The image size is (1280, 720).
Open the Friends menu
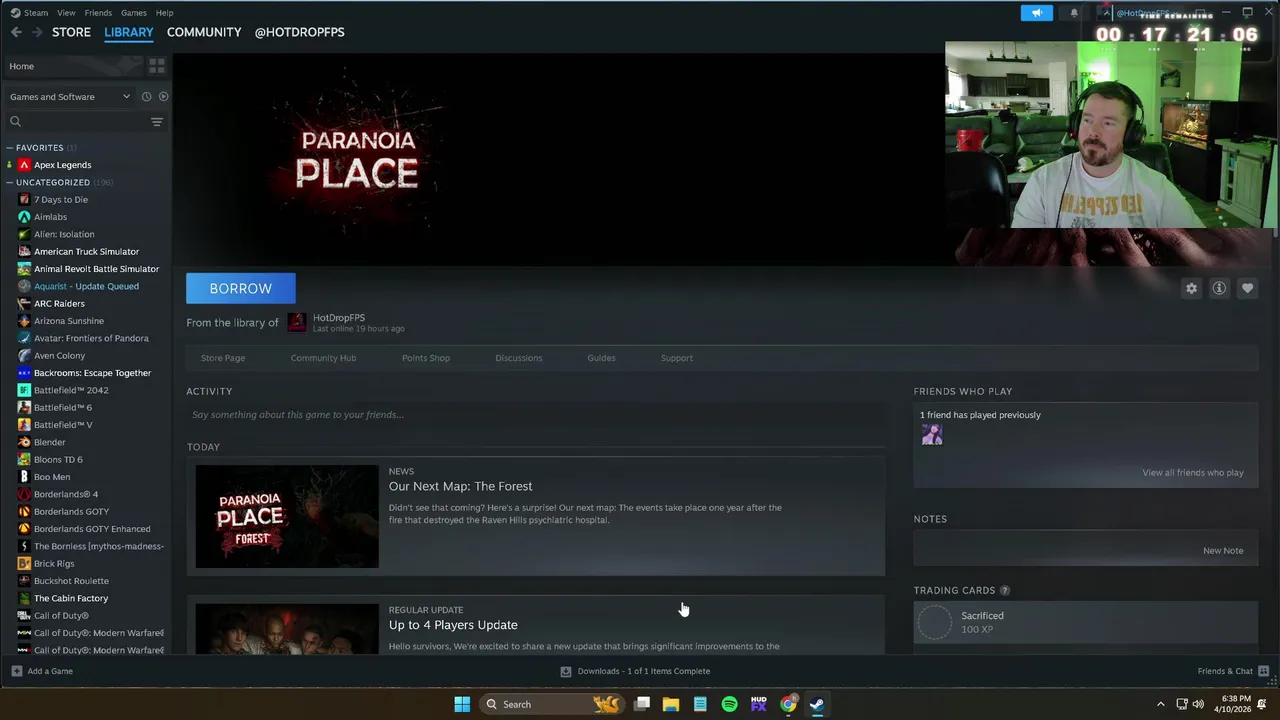[x=98, y=13]
